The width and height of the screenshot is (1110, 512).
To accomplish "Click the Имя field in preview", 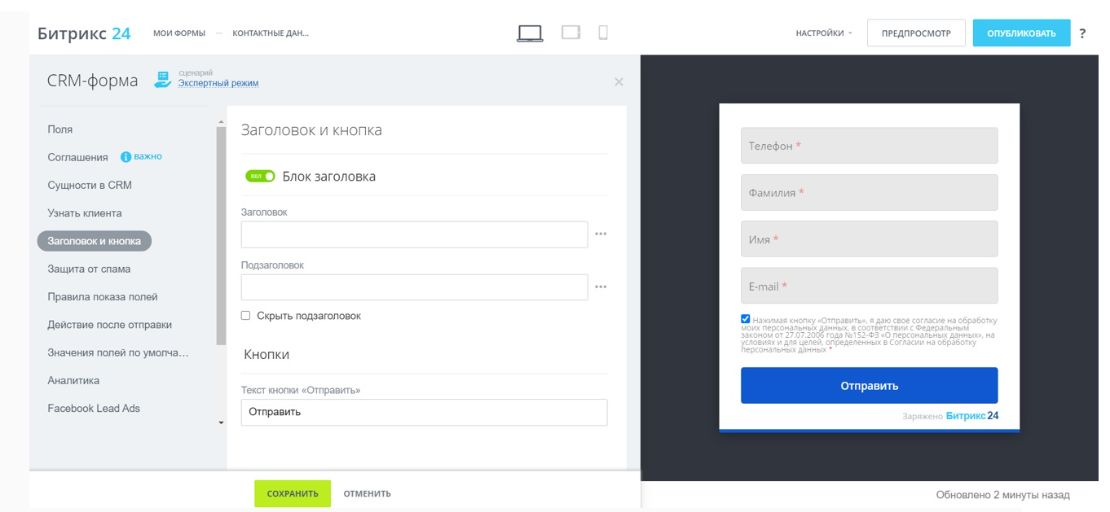I will tap(869, 239).
